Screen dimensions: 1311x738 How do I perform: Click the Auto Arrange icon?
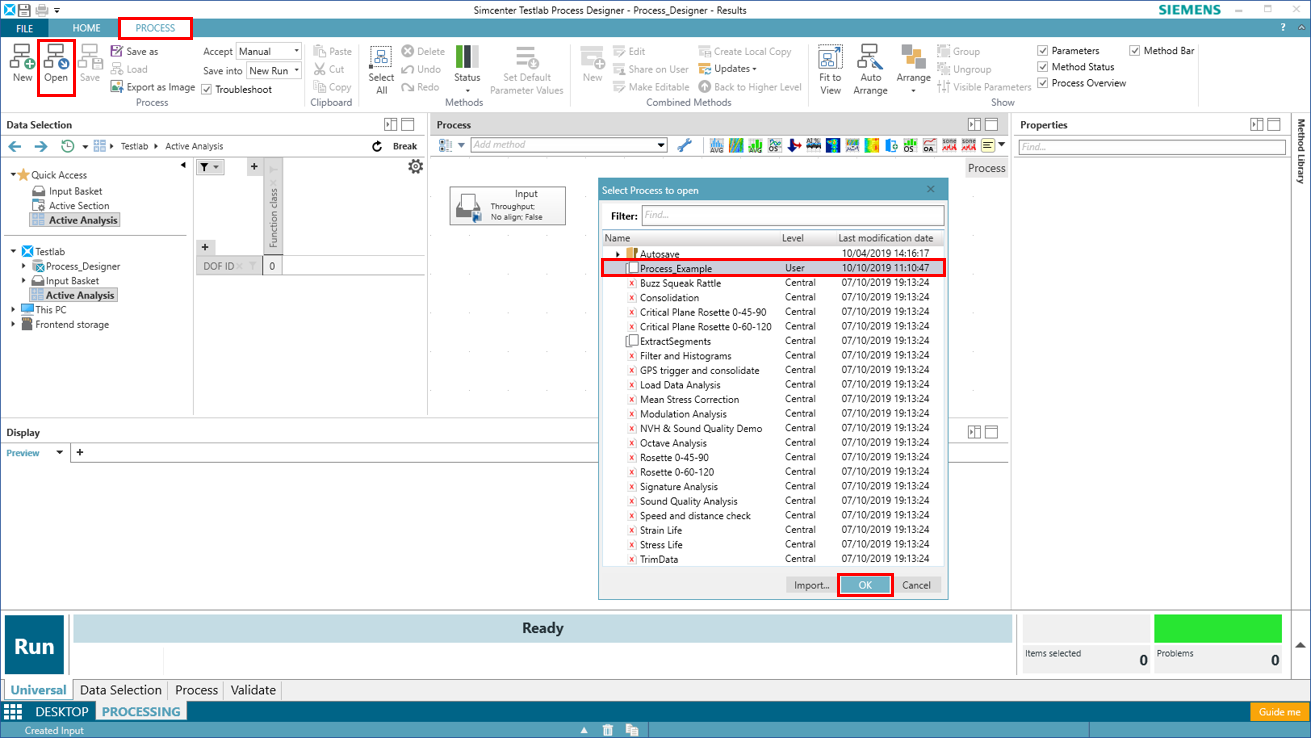point(870,58)
